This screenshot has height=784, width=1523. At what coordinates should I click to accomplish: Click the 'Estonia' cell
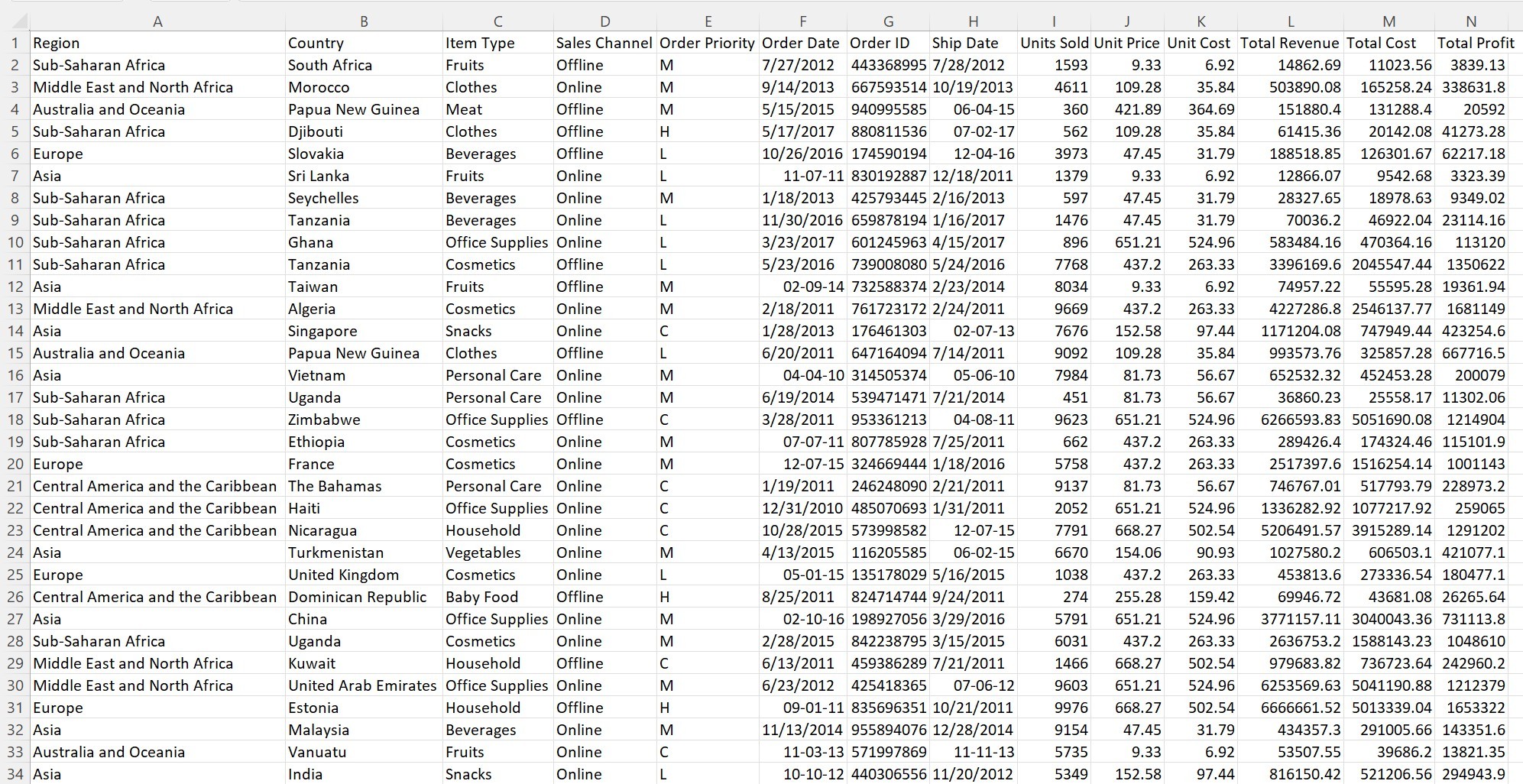(364, 708)
